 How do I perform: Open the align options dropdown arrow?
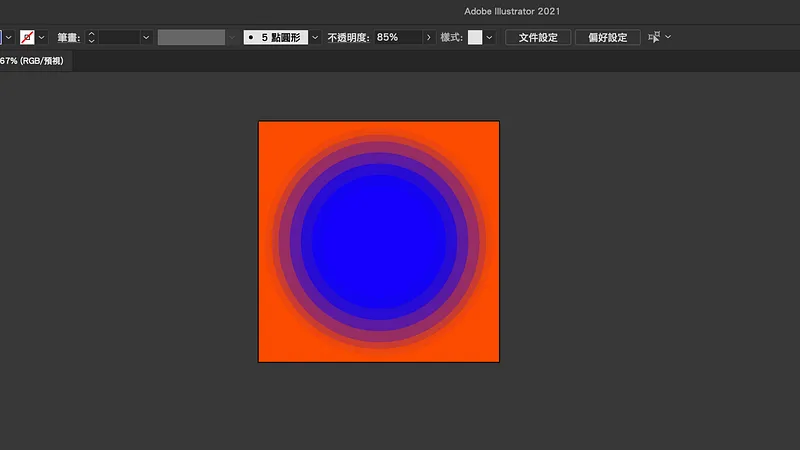(668, 37)
